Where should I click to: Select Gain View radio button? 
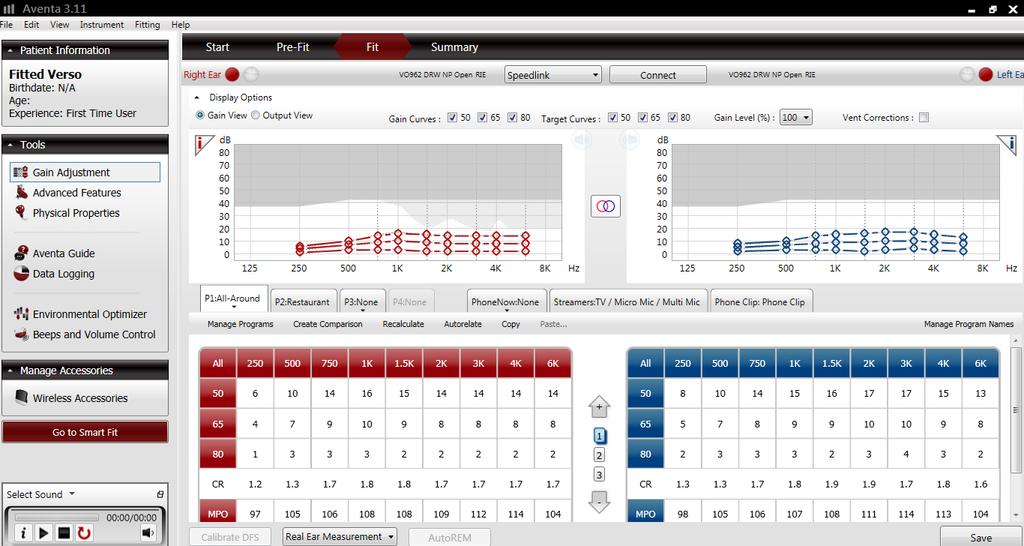200,115
